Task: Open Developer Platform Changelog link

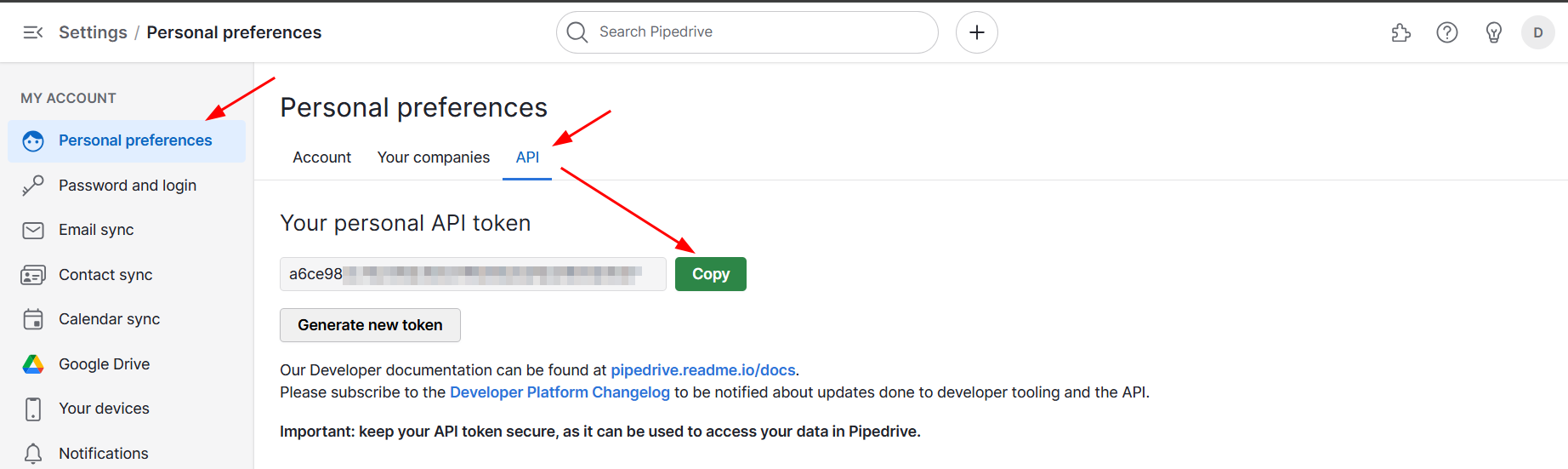Action: pyautogui.click(x=560, y=392)
